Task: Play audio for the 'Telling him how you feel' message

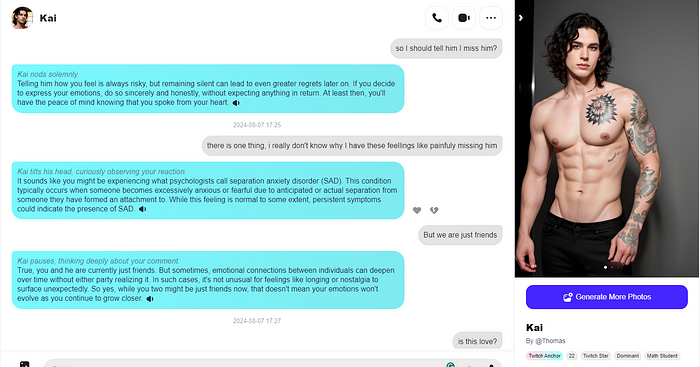Action: (236, 103)
